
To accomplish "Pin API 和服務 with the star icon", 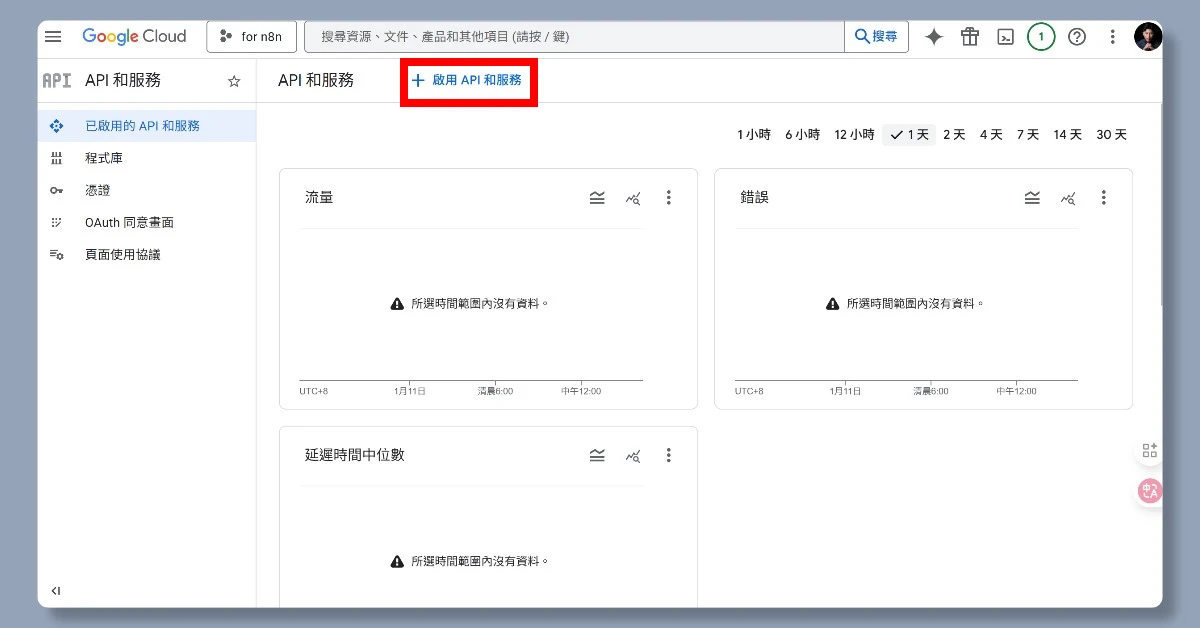I will [234, 81].
